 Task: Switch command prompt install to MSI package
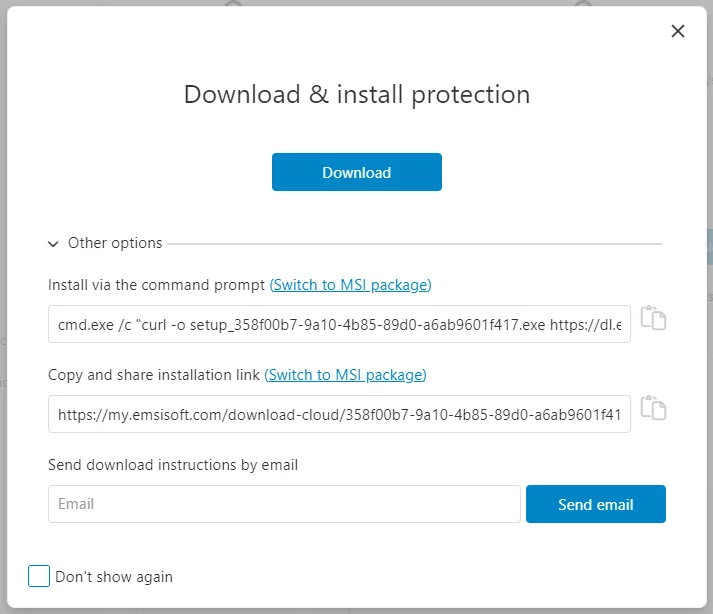click(x=350, y=285)
